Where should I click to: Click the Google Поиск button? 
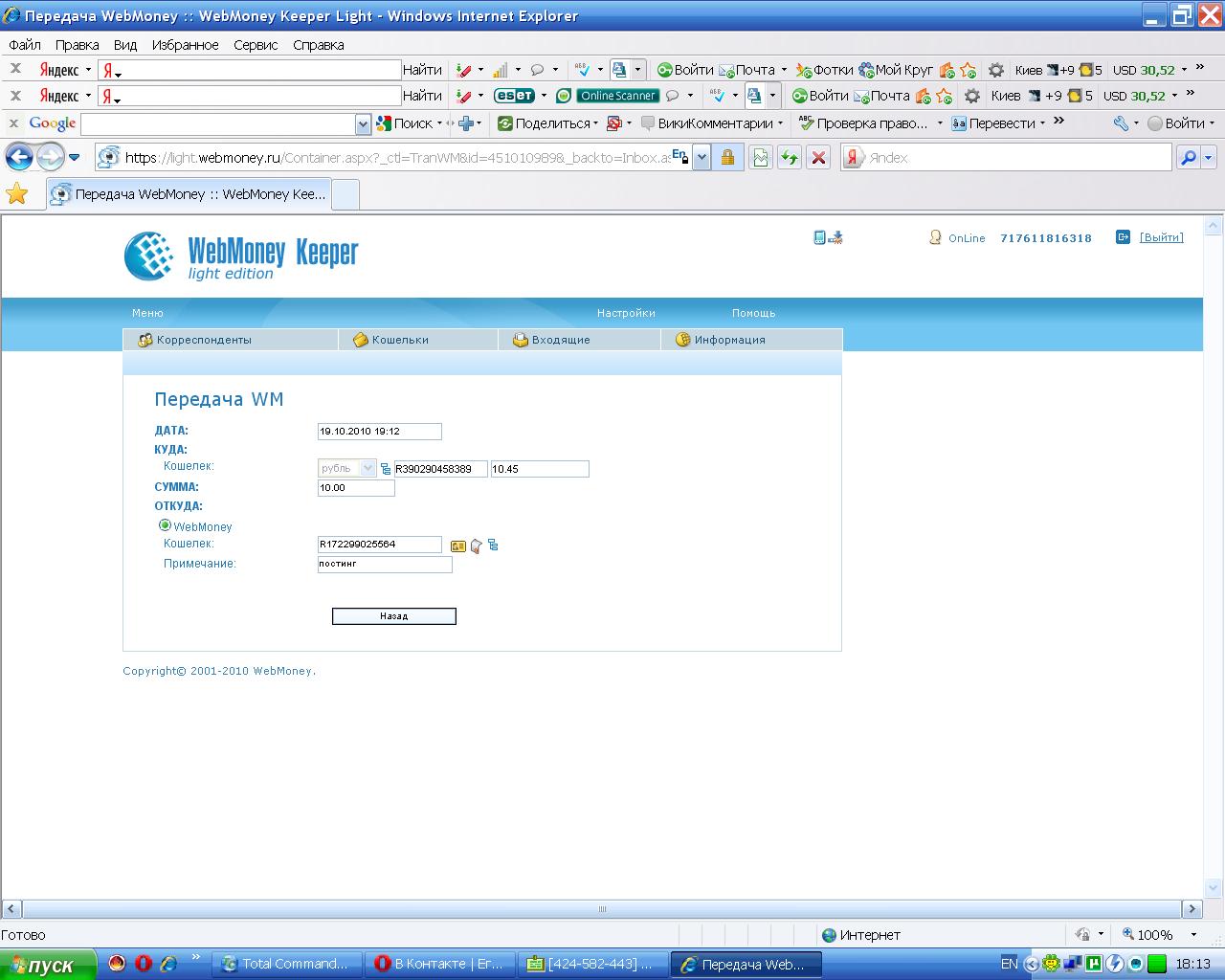pos(405,123)
